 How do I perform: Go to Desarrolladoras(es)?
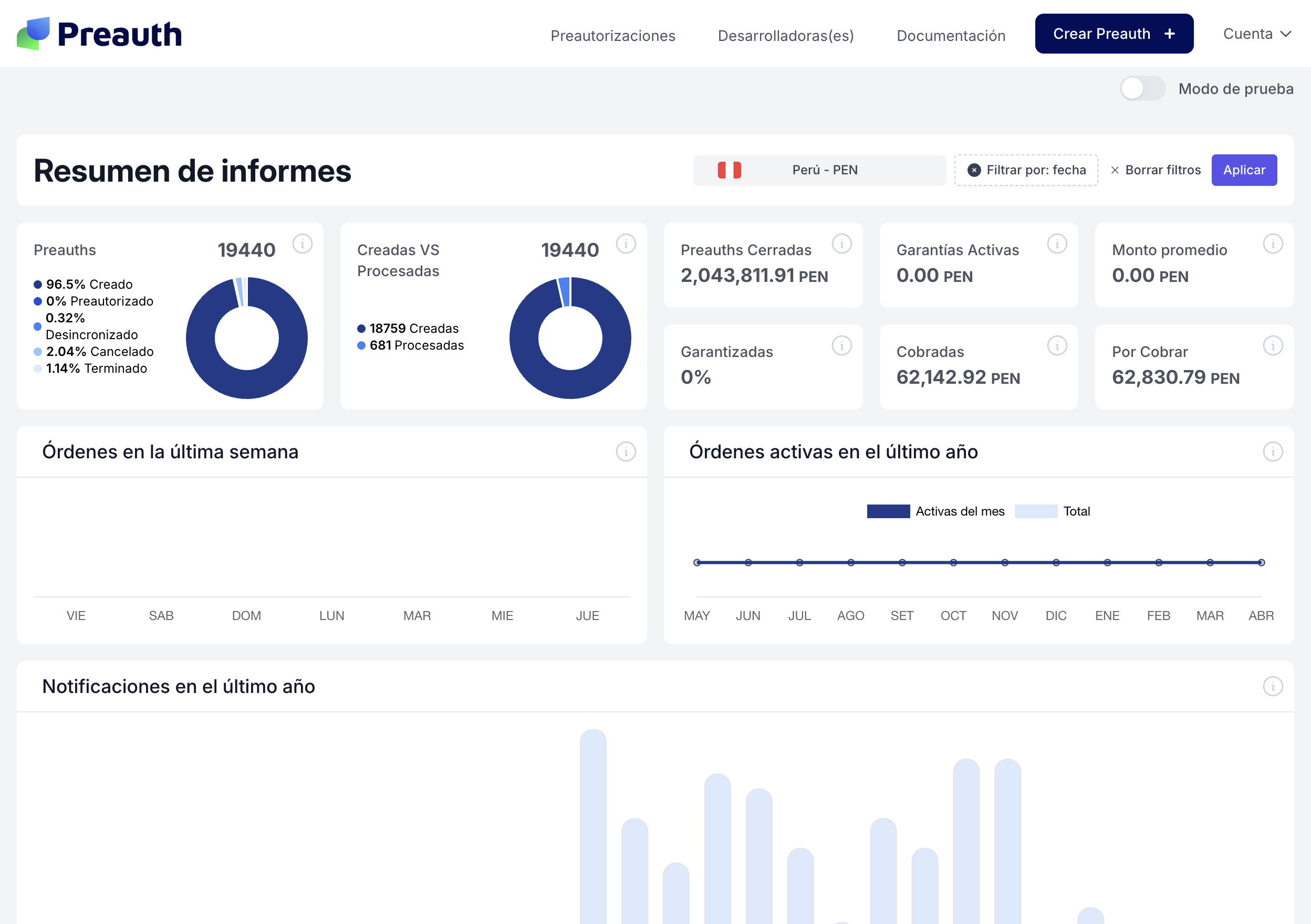786,35
